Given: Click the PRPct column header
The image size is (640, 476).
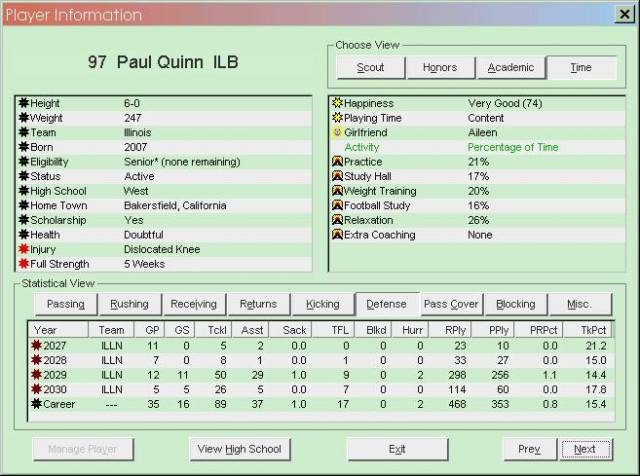Looking at the screenshot, I should [x=539, y=330].
